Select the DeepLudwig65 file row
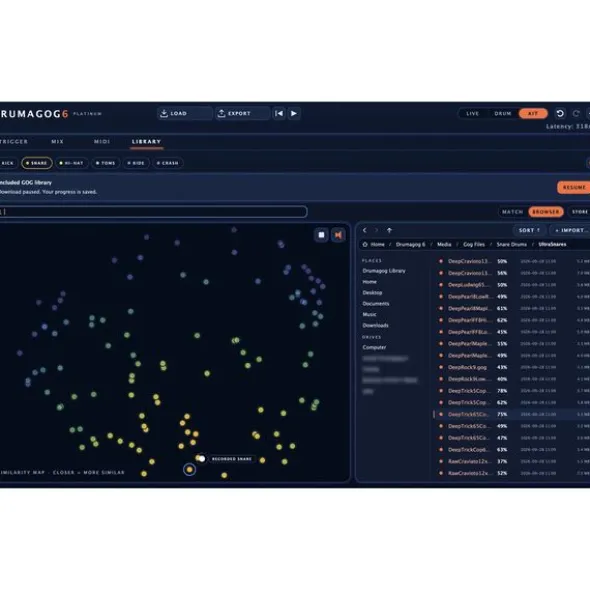 pos(512,285)
